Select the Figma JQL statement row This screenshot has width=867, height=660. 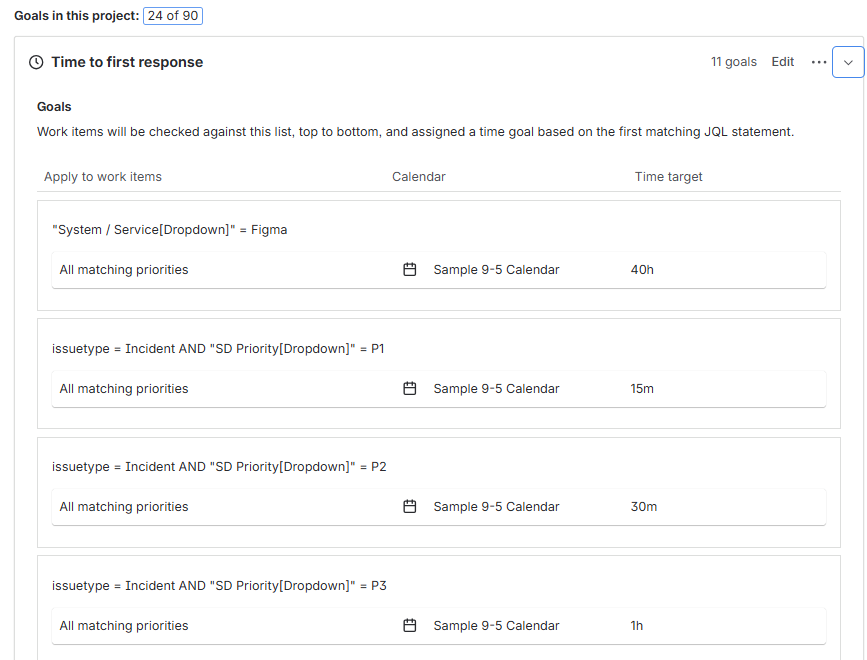170,229
